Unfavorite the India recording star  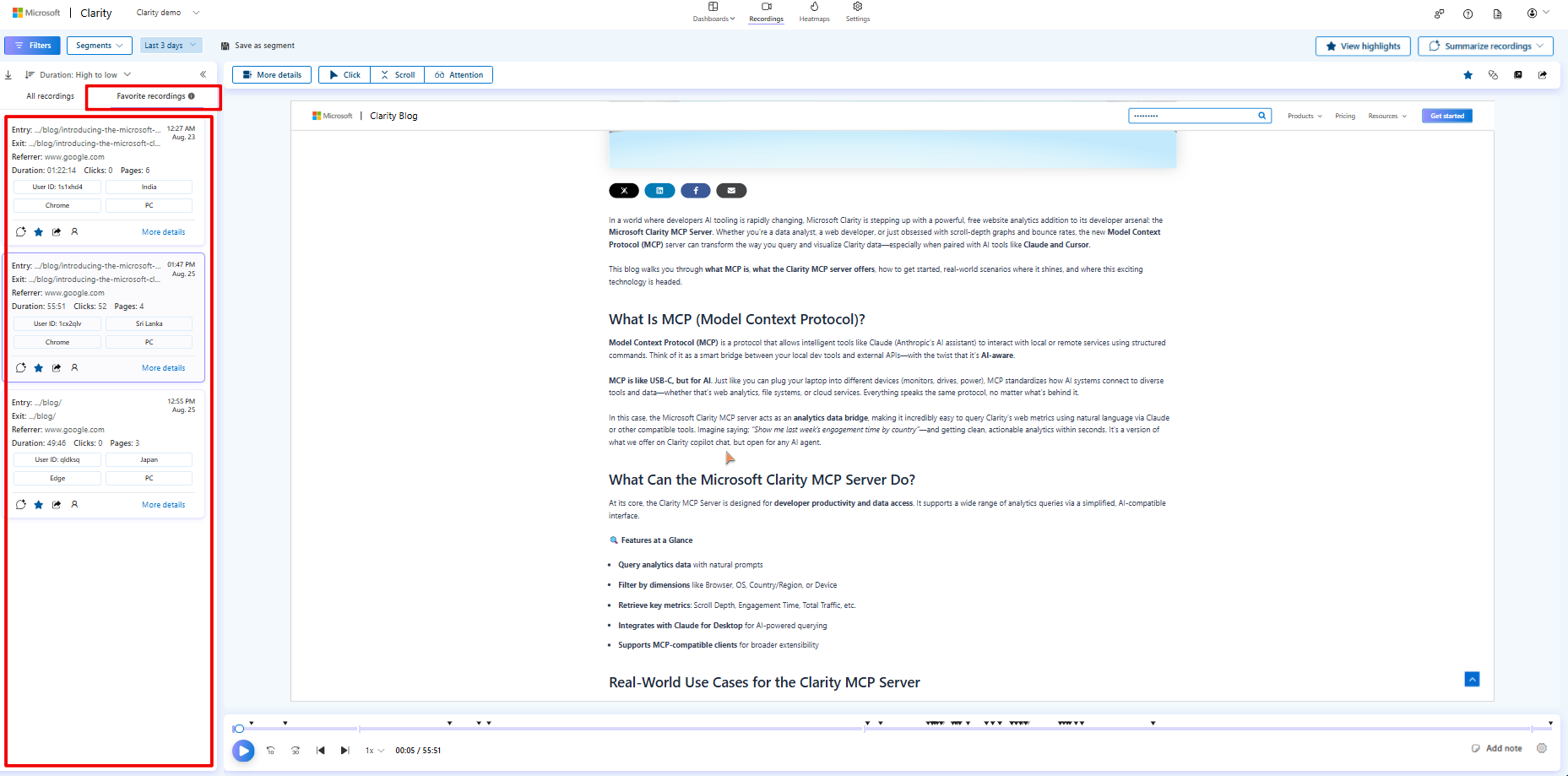(39, 231)
